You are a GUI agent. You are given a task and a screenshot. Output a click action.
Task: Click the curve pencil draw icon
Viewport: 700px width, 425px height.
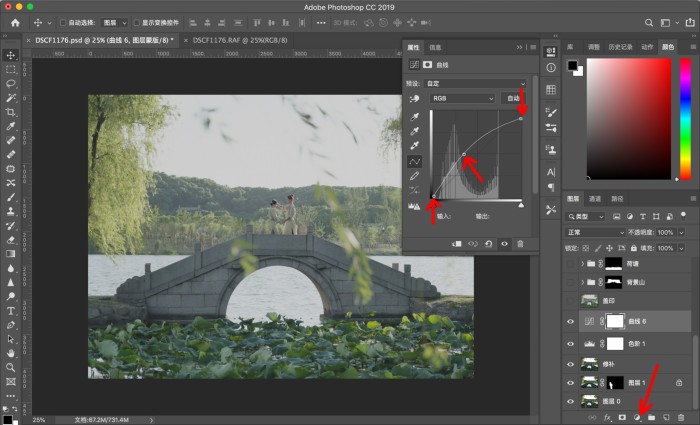coord(415,176)
